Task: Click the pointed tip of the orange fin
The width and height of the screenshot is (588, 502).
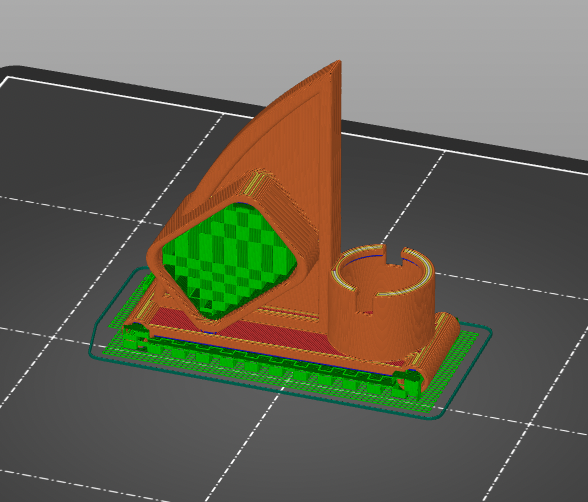Action: click(338, 64)
